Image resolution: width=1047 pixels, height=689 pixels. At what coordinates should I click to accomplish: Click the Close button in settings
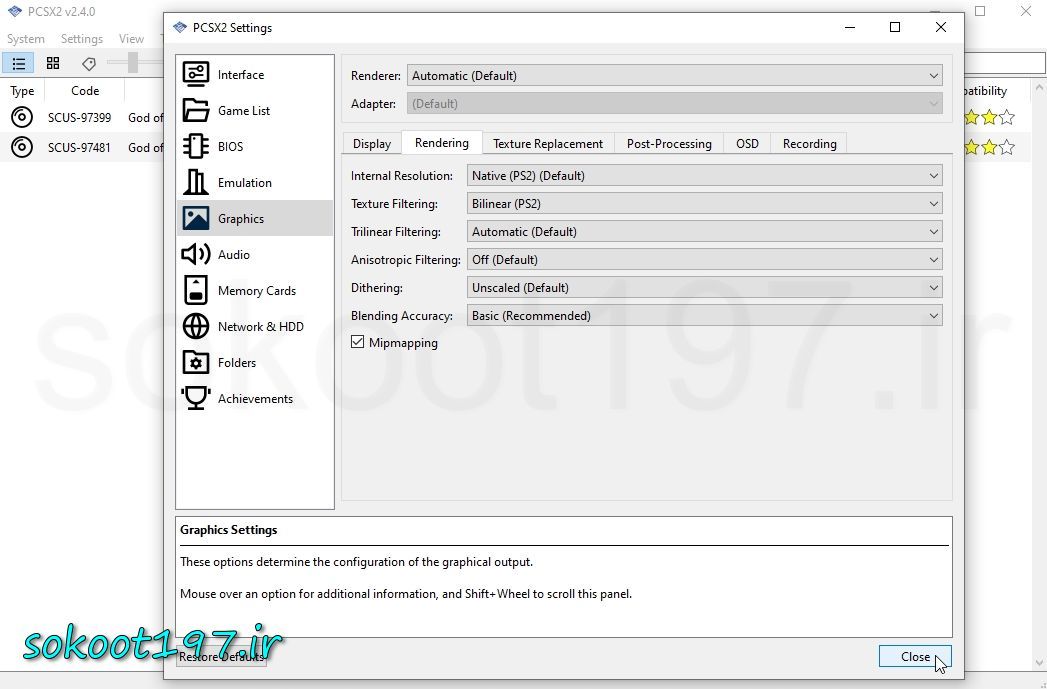[x=914, y=657]
